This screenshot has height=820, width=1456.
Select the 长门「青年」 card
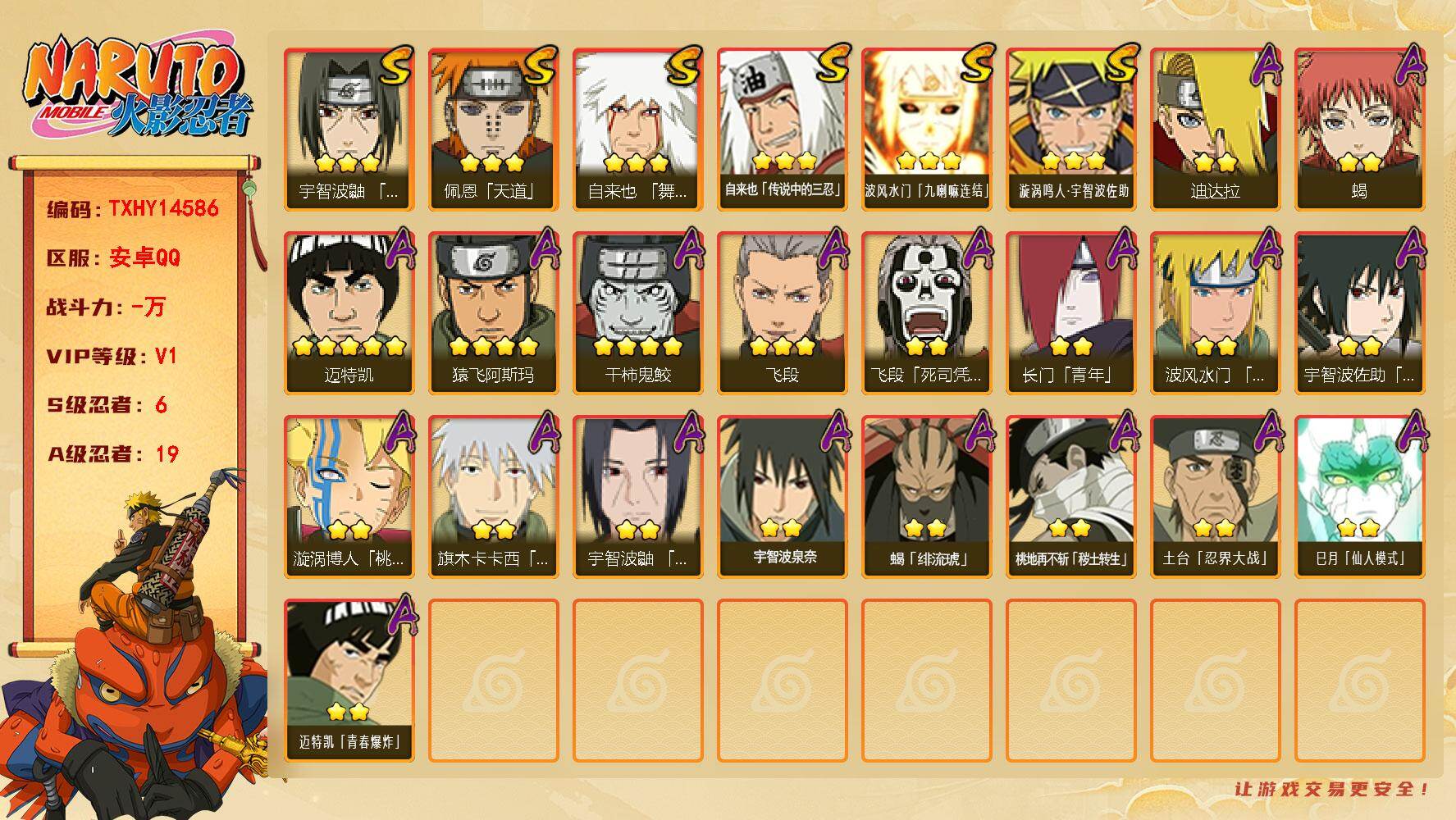[x=1070, y=313]
